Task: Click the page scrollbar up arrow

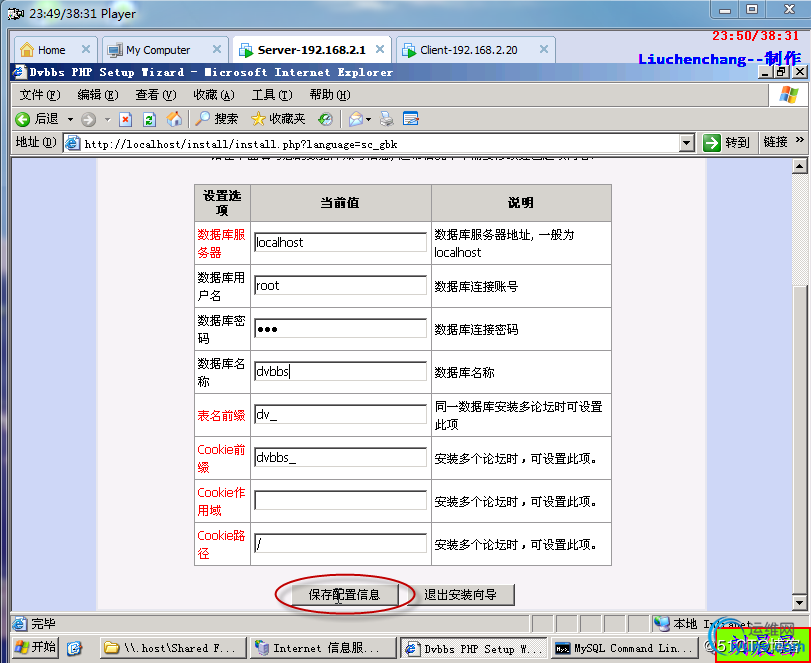Action: (799, 166)
